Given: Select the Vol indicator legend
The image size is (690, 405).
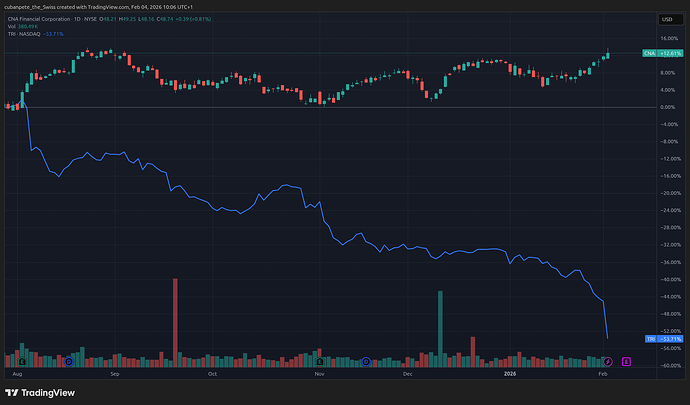Looking at the screenshot, I should click(23, 27).
